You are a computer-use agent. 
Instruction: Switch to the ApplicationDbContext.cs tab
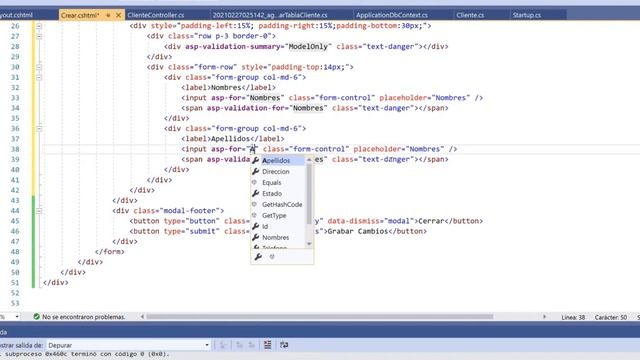[x=392, y=15]
